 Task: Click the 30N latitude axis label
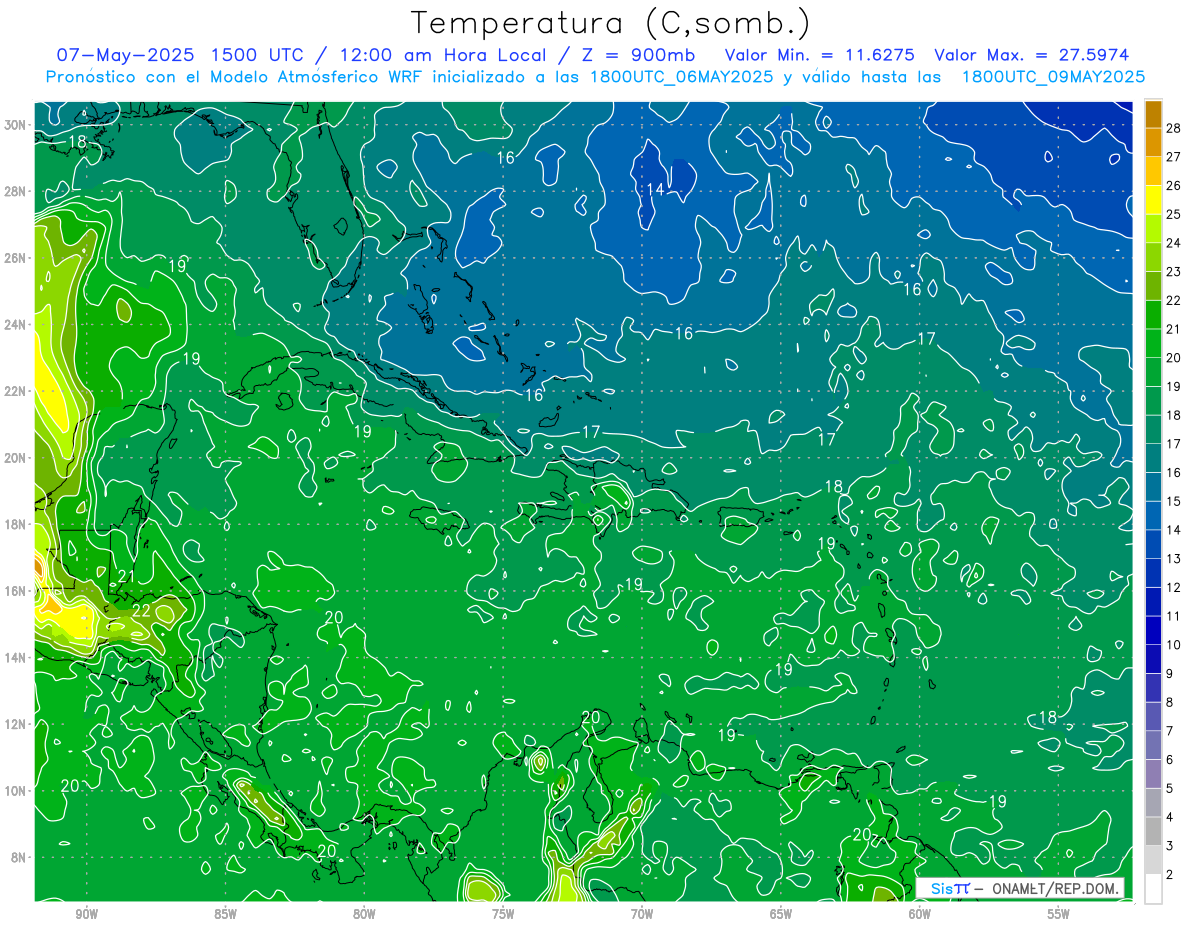(x=15, y=125)
